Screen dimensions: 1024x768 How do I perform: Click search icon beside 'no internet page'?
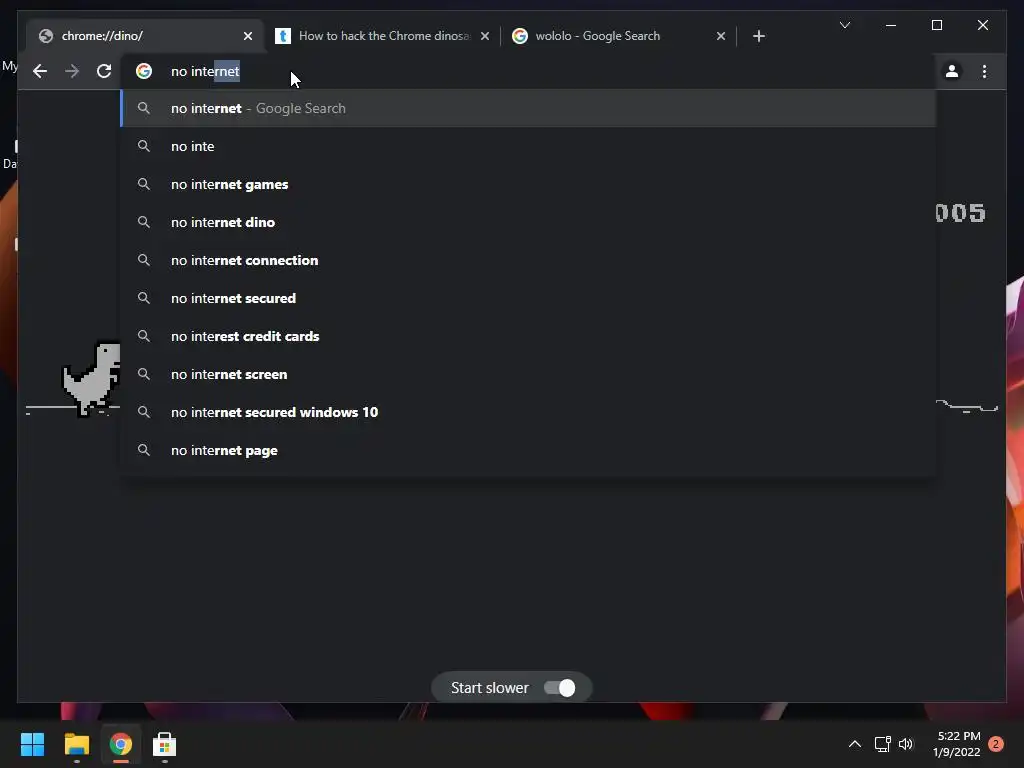click(144, 450)
